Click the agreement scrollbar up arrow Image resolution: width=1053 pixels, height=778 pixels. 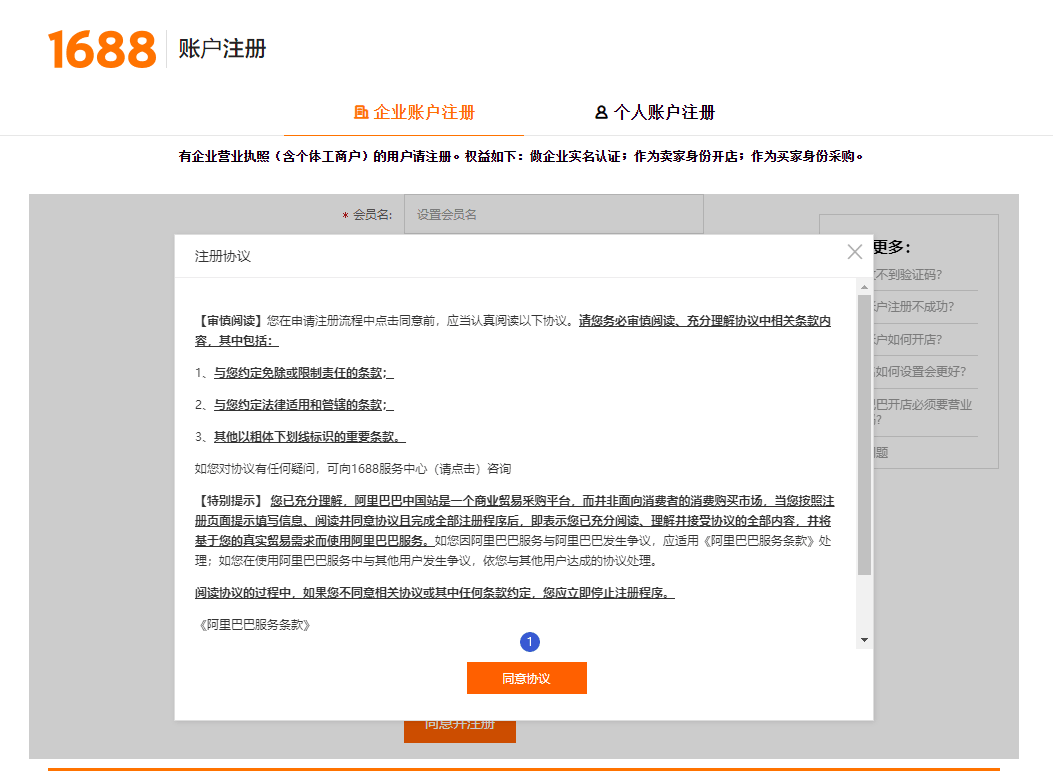[864, 288]
